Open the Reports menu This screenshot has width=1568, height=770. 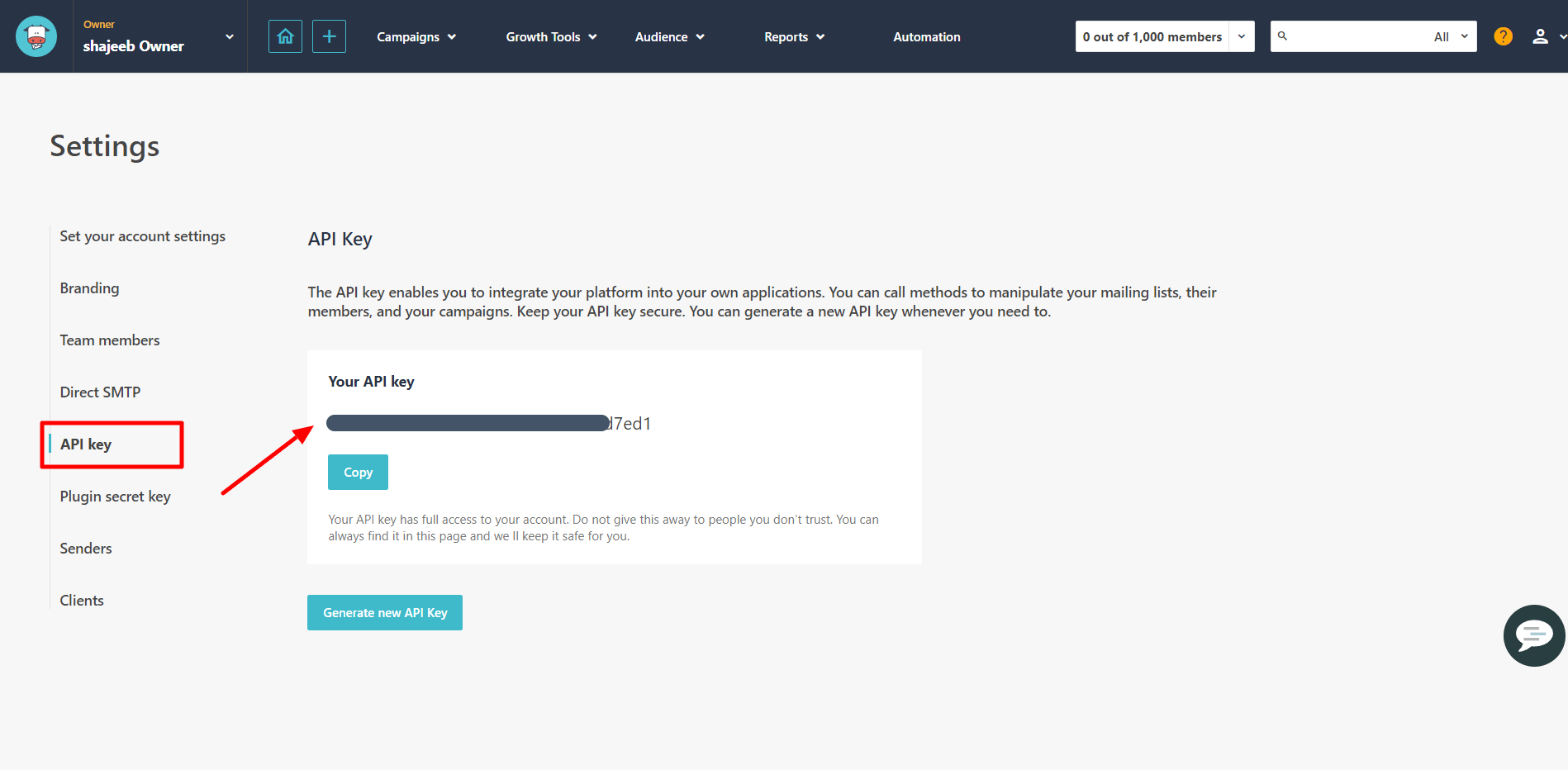tap(794, 37)
